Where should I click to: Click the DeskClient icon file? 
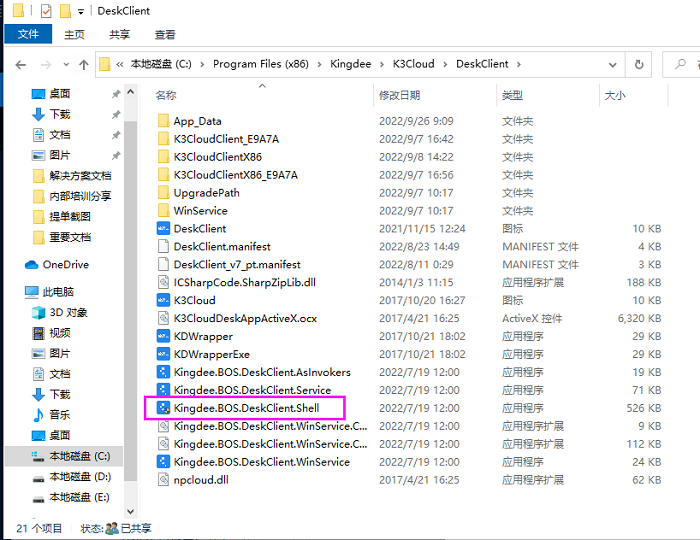point(199,228)
